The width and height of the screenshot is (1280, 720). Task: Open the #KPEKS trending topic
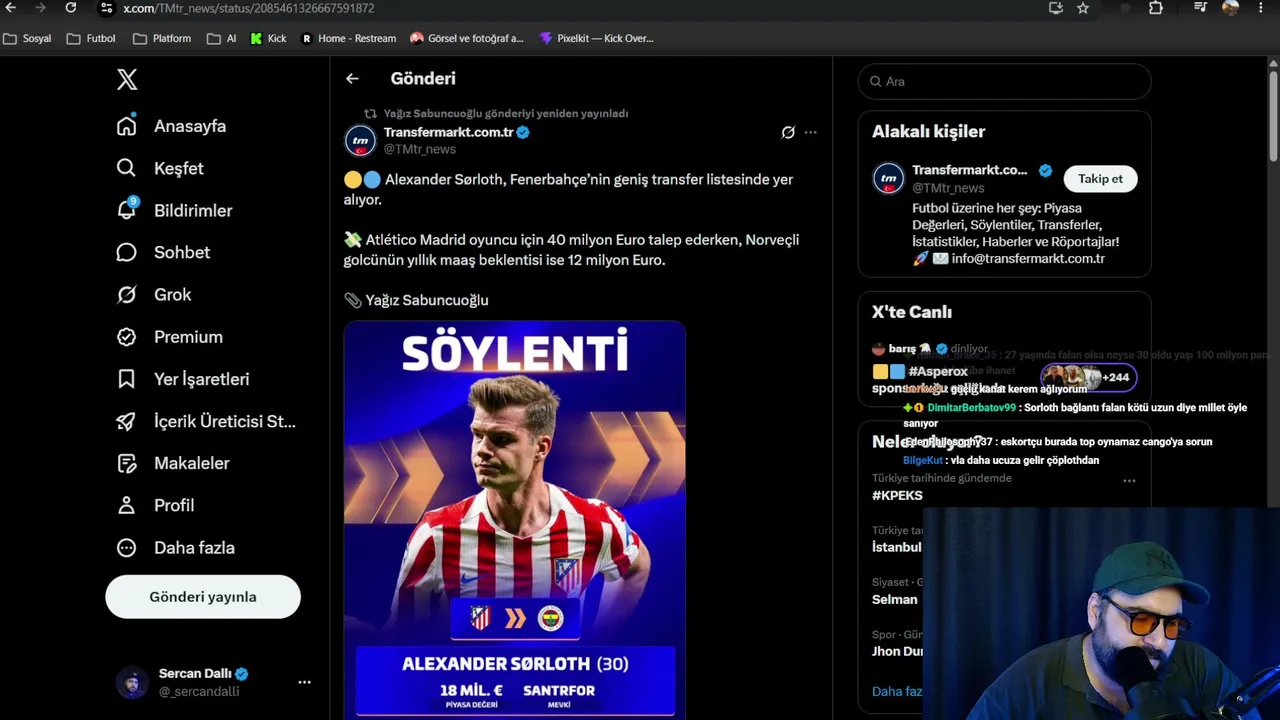pos(897,495)
